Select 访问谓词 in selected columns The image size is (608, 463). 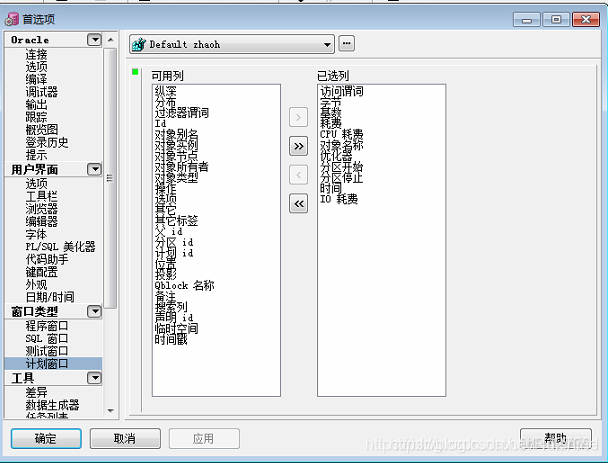[x=342, y=91]
